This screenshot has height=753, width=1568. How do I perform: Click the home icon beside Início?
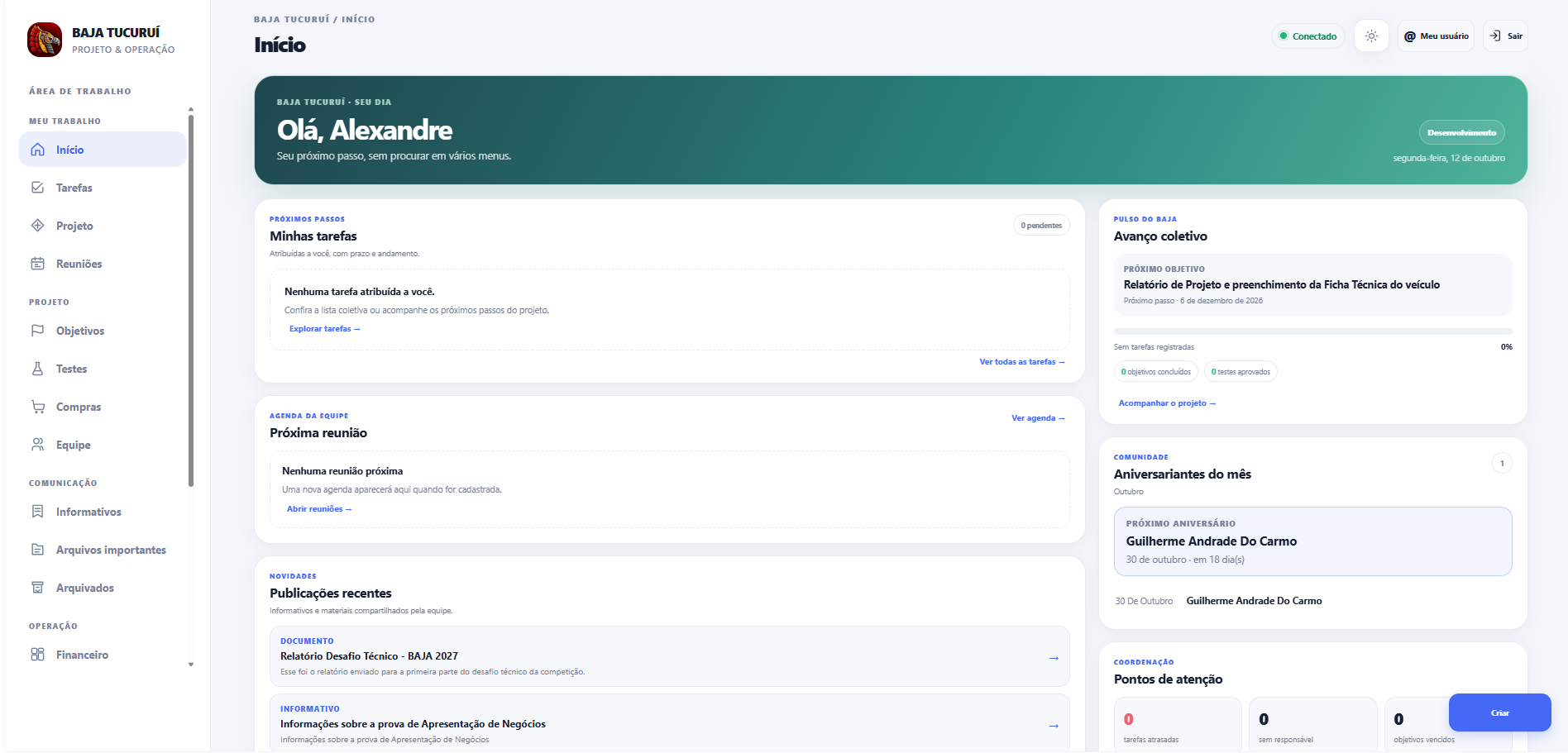click(37, 150)
